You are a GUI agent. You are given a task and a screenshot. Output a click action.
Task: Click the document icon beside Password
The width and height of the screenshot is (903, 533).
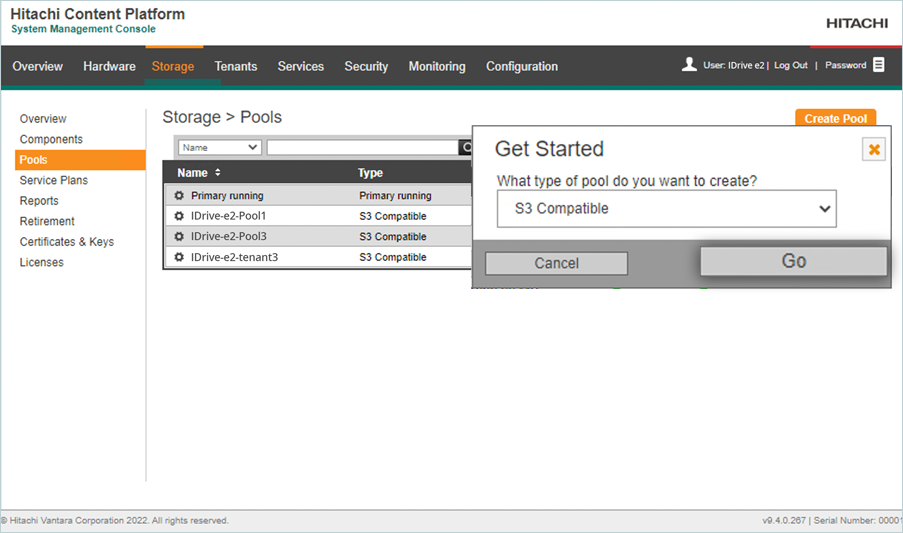(879, 65)
